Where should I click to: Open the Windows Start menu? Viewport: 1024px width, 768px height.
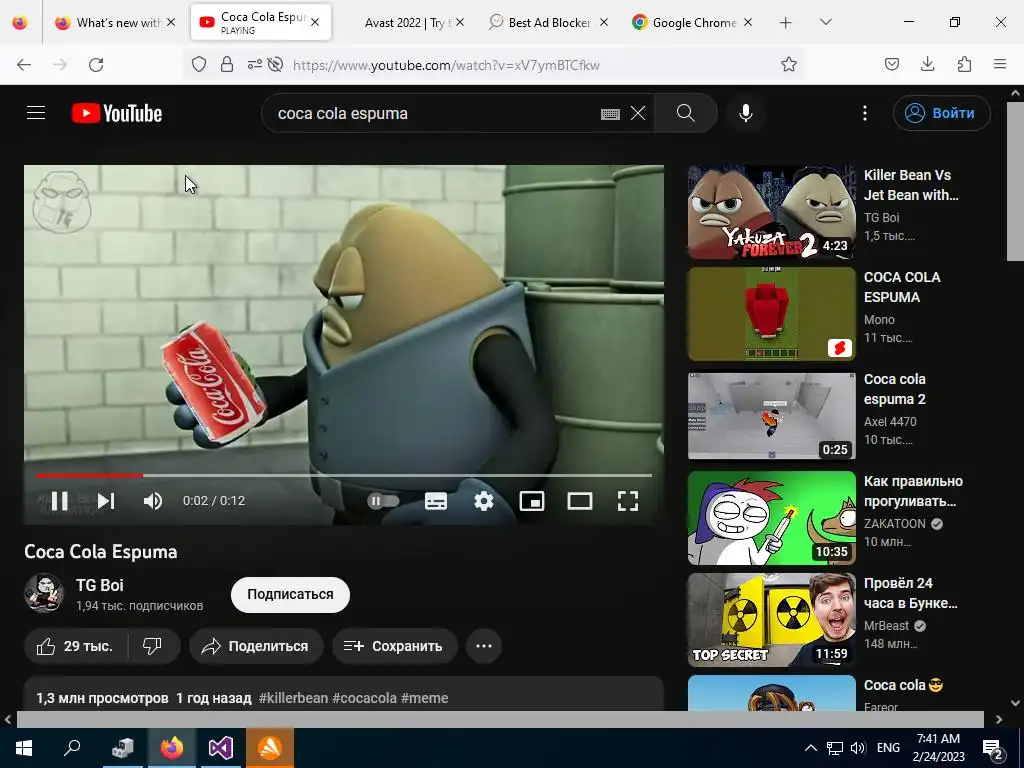(x=24, y=748)
